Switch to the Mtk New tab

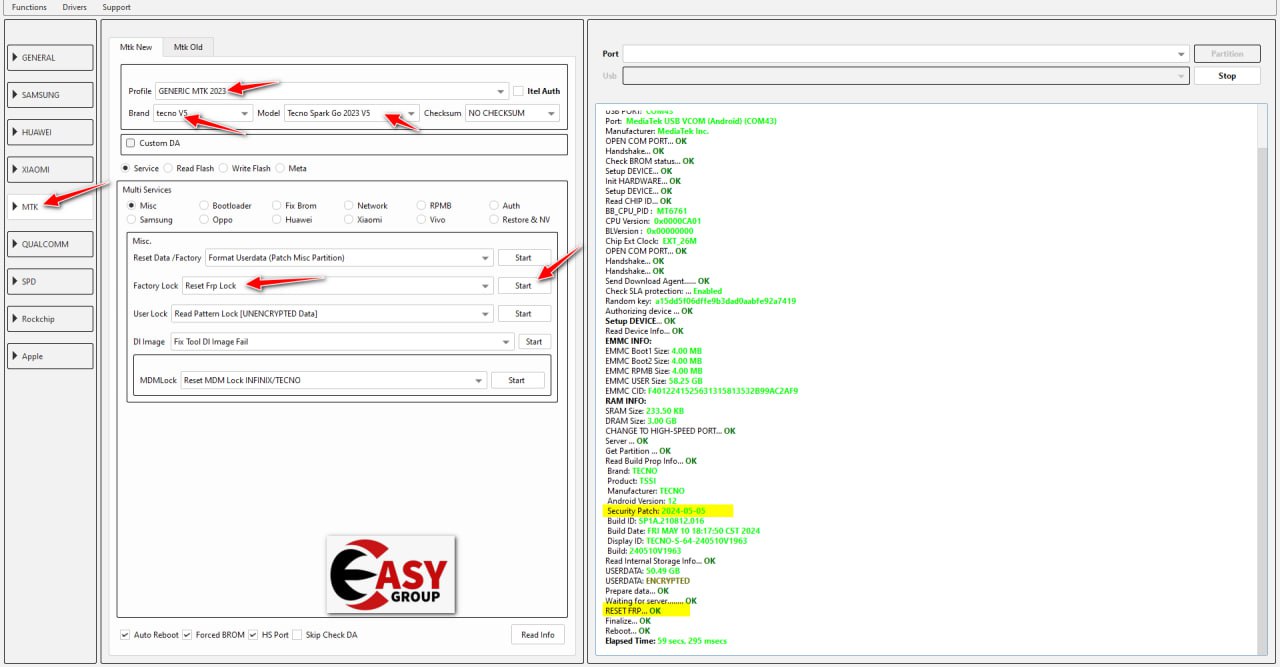136,47
